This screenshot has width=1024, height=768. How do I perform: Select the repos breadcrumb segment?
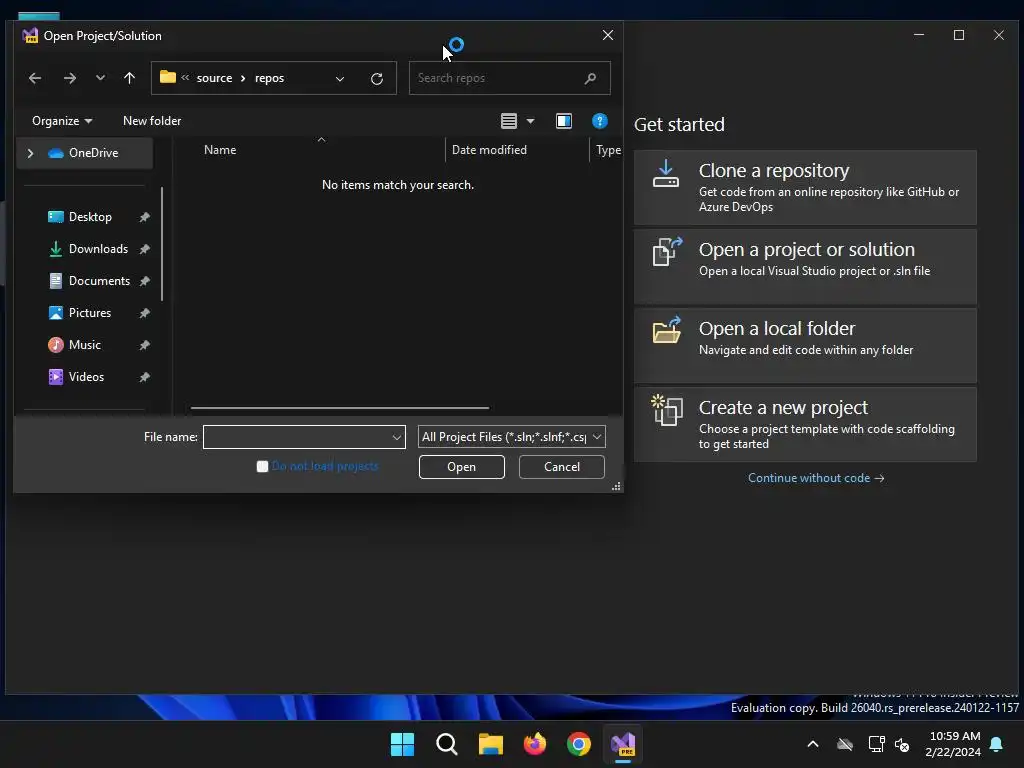click(x=269, y=78)
